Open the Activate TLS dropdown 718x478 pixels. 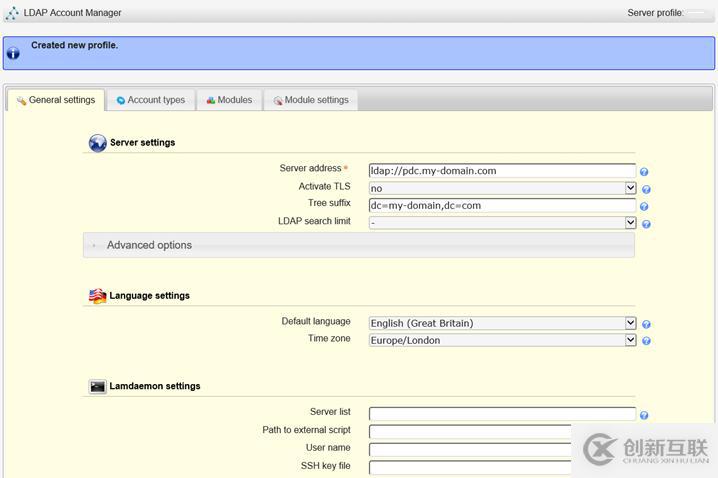(x=502, y=188)
